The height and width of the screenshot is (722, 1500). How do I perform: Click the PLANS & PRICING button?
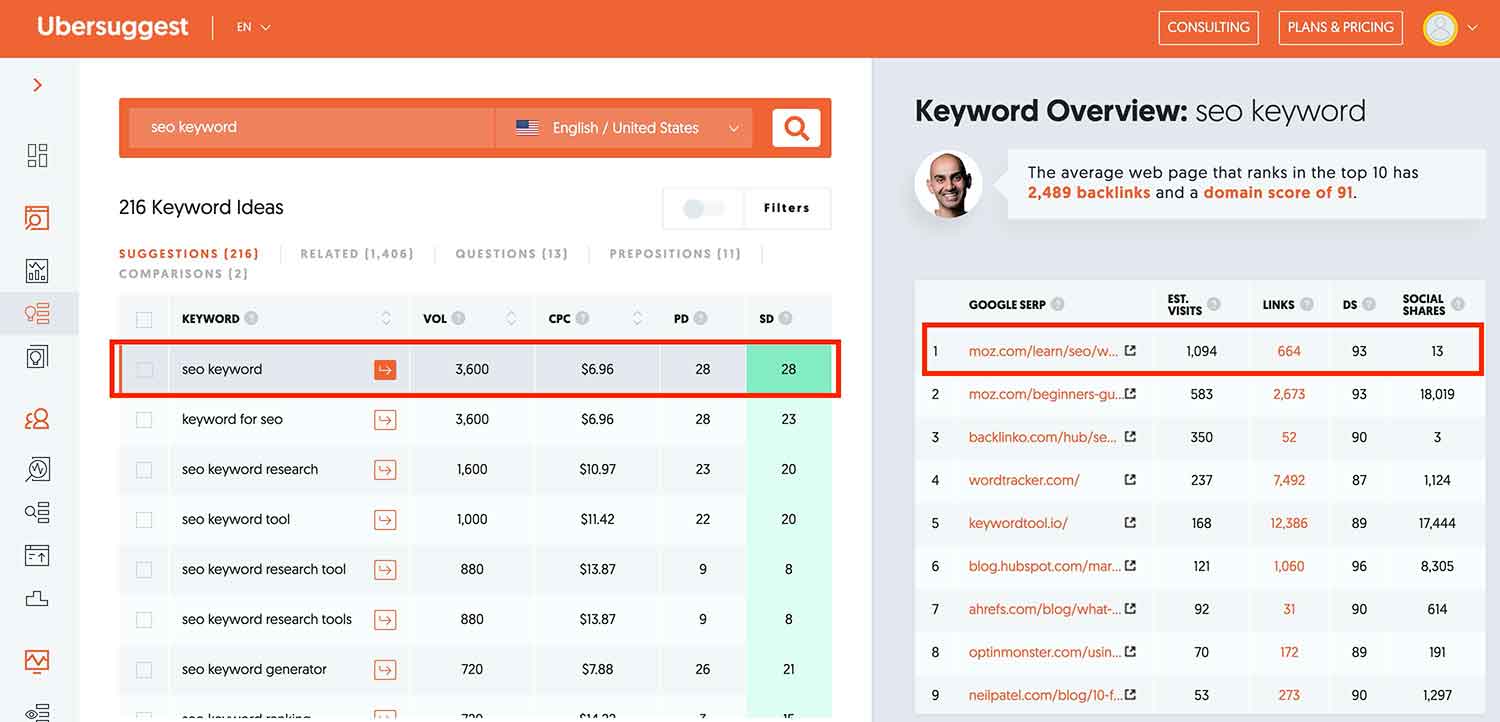(x=1341, y=28)
